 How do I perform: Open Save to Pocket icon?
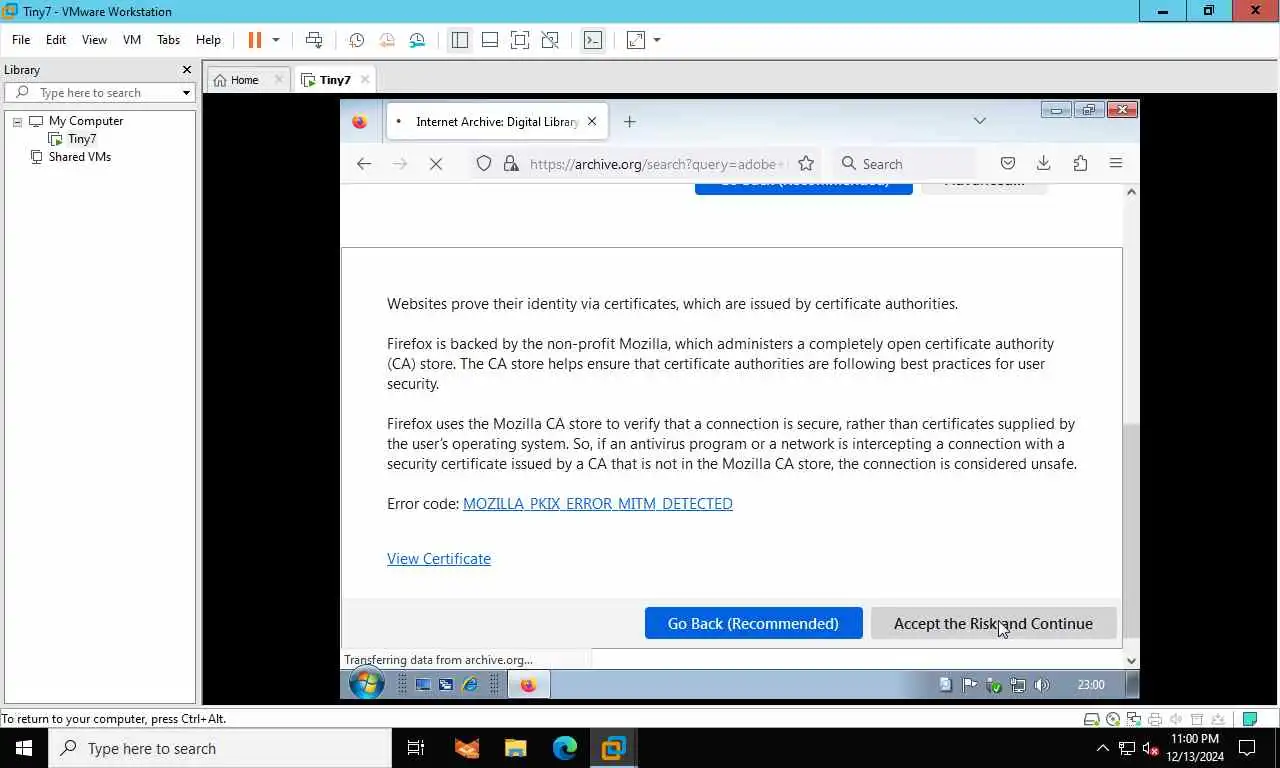pyautogui.click(x=1008, y=164)
